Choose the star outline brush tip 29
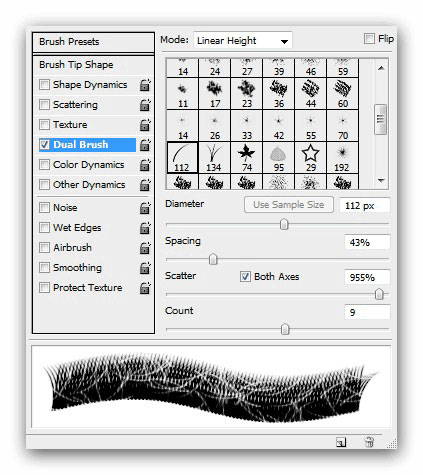Image resolution: width=423 pixels, height=475 pixels. [x=310, y=158]
